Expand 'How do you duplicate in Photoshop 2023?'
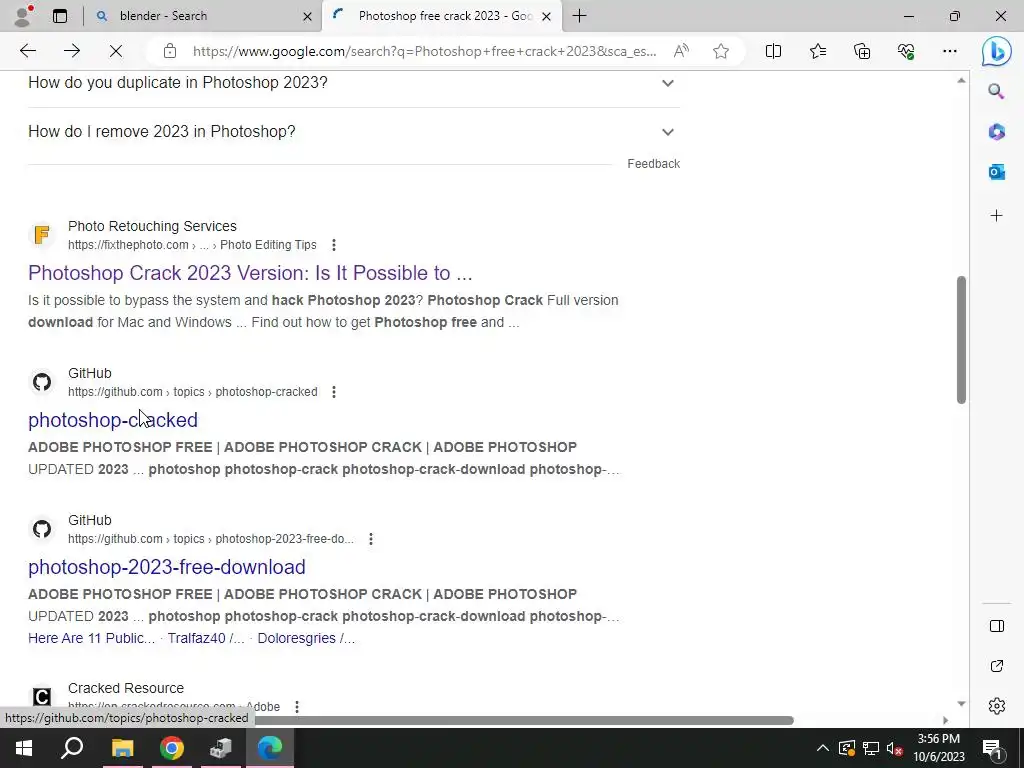 [x=353, y=83]
